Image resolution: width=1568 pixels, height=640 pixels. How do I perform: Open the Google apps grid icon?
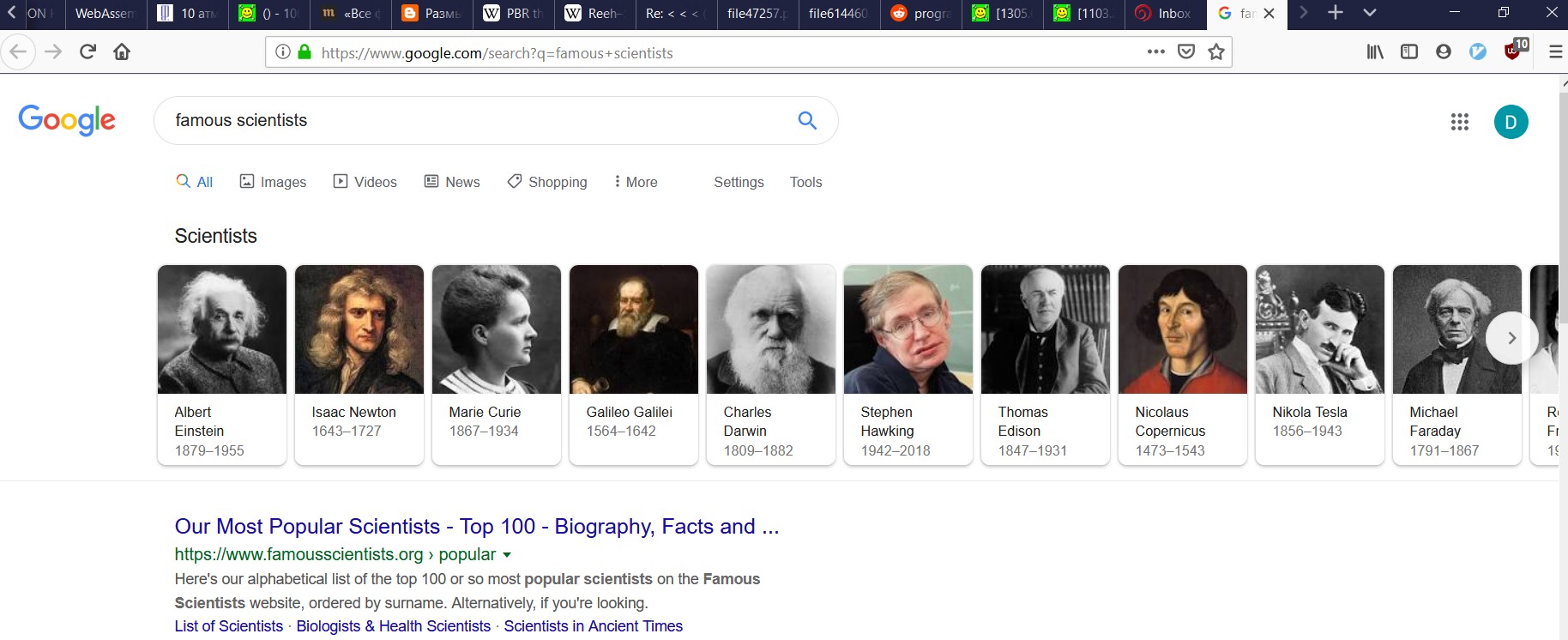[1459, 122]
